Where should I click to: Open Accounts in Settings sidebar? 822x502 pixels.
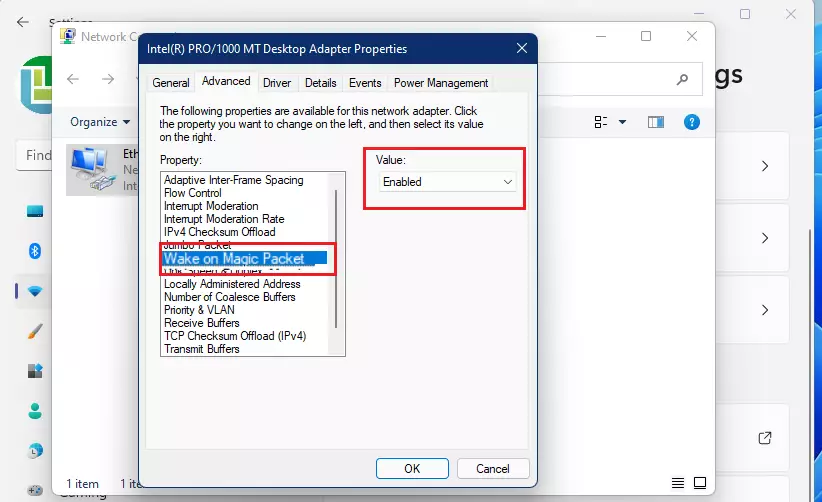[x=35, y=411]
